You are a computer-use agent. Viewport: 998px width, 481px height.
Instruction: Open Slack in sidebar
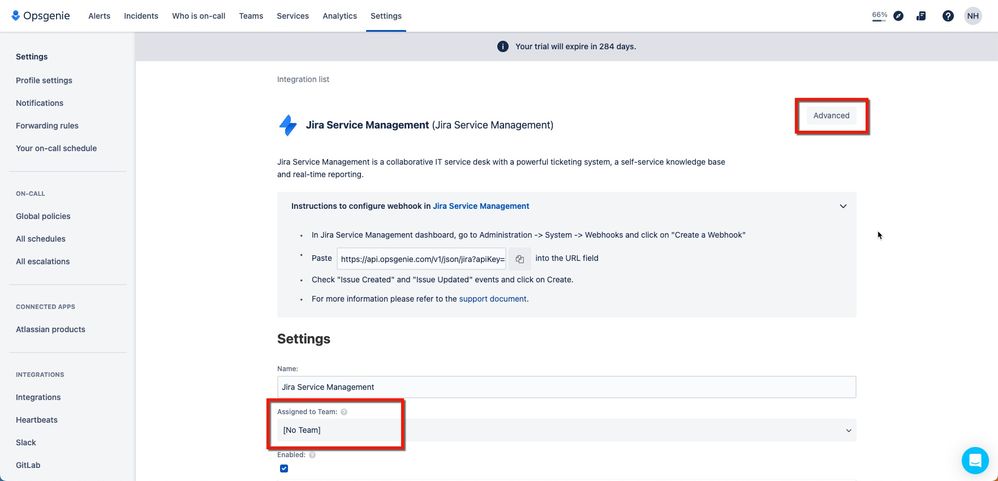(x=26, y=442)
